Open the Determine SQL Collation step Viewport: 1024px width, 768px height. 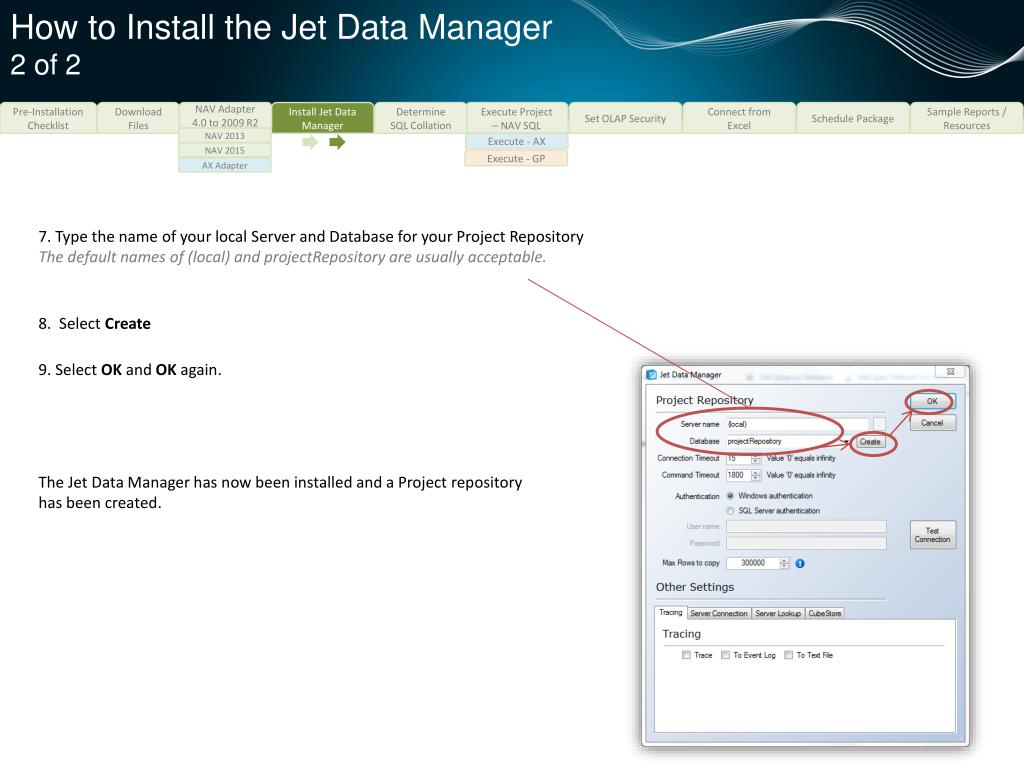point(421,118)
